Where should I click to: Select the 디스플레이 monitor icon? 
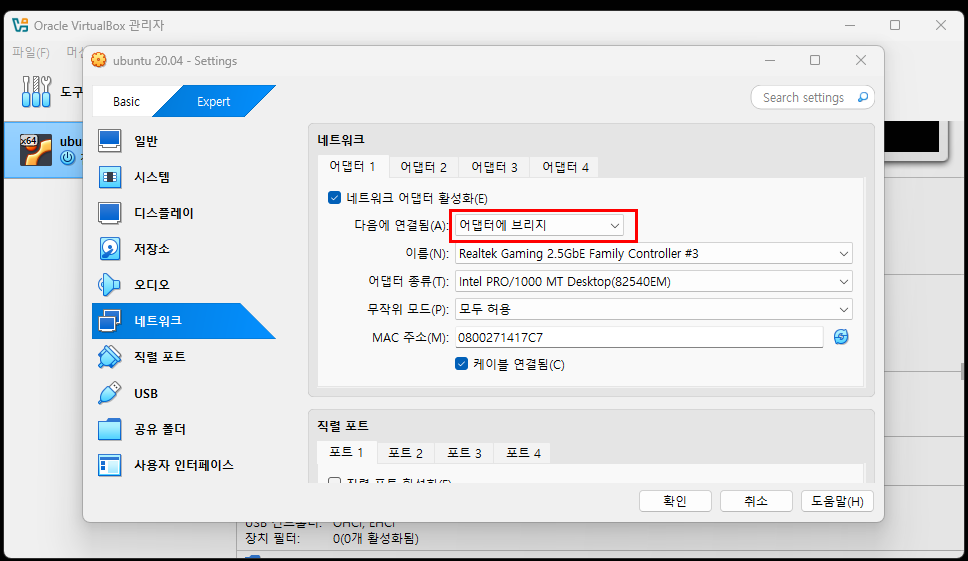tap(109, 213)
